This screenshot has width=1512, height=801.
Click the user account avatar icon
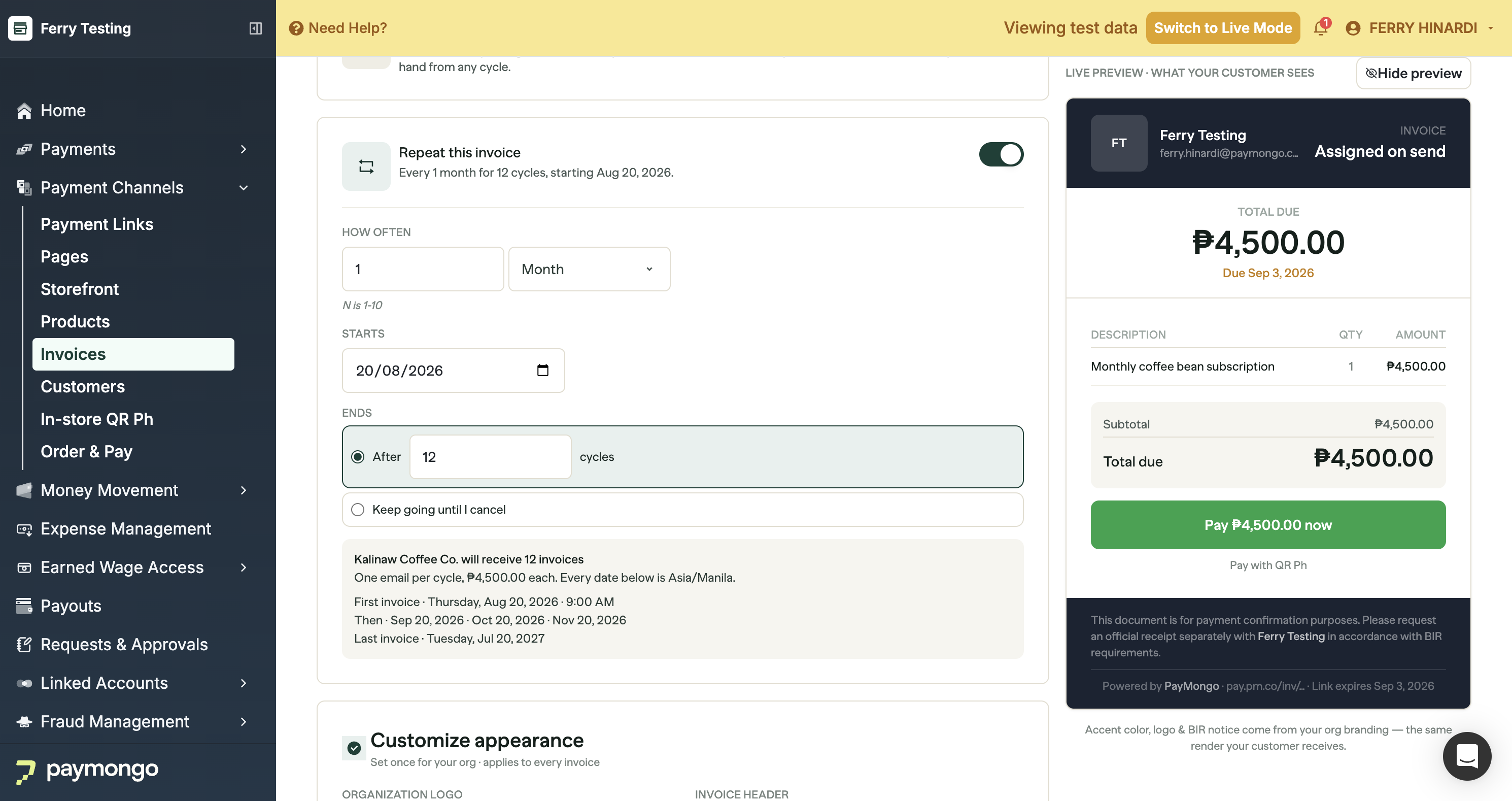coord(1353,28)
